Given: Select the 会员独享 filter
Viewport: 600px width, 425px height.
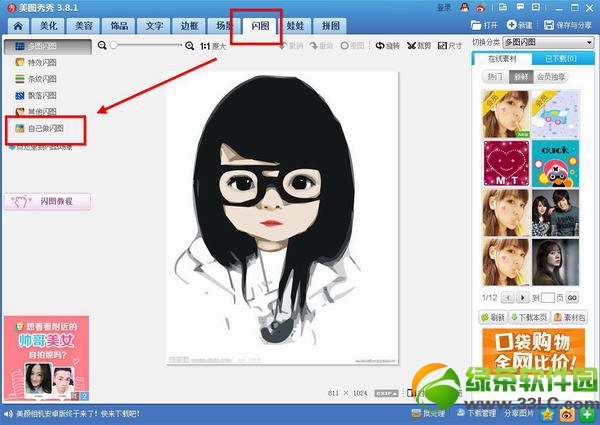Looking at the screenshot, I should click(x=551, y=77).
